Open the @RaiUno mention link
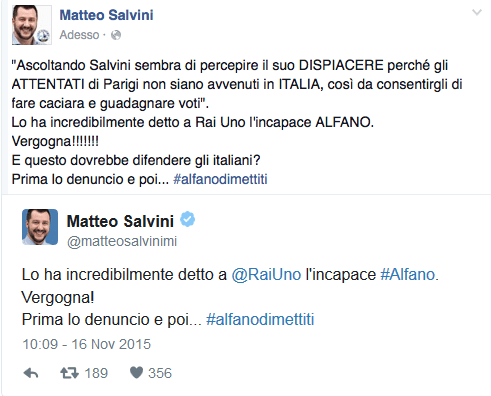 pos(266,275)
